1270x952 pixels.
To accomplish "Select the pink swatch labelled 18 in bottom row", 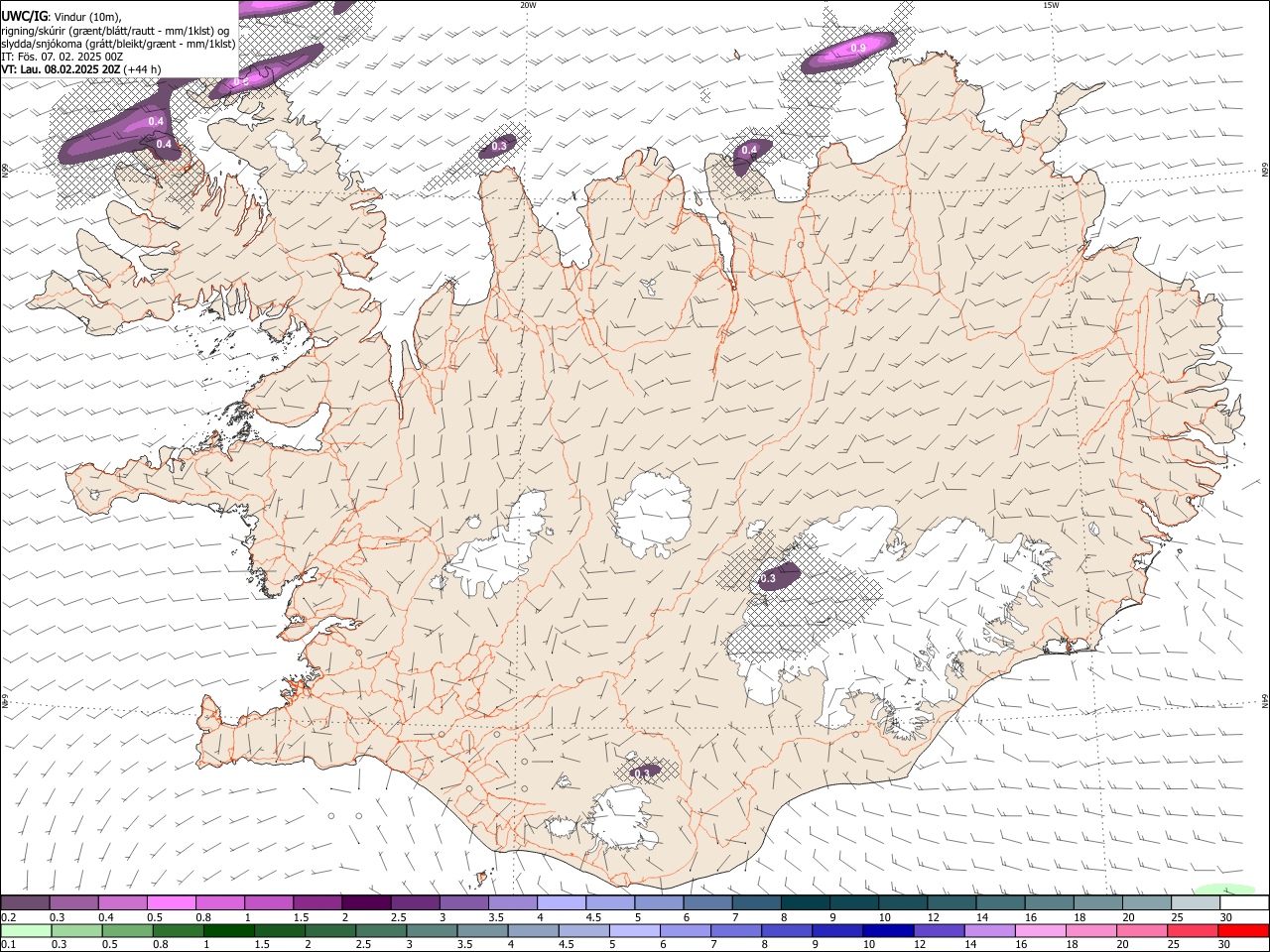I will tap(1089, 930).
